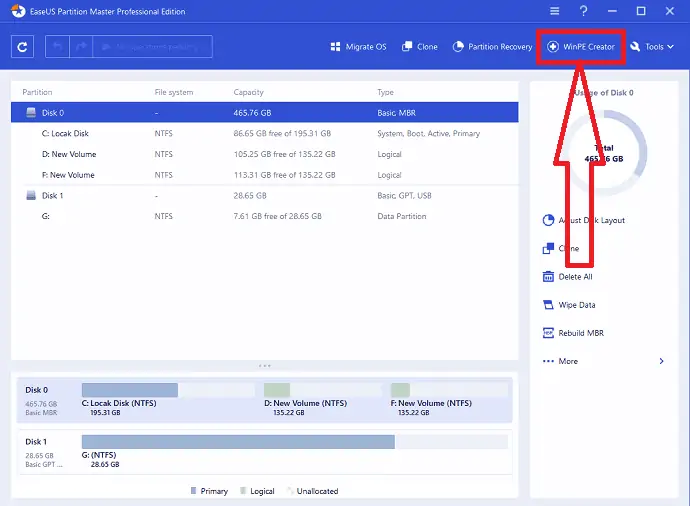Click Rebuild MBR icon

pos(548,333)
